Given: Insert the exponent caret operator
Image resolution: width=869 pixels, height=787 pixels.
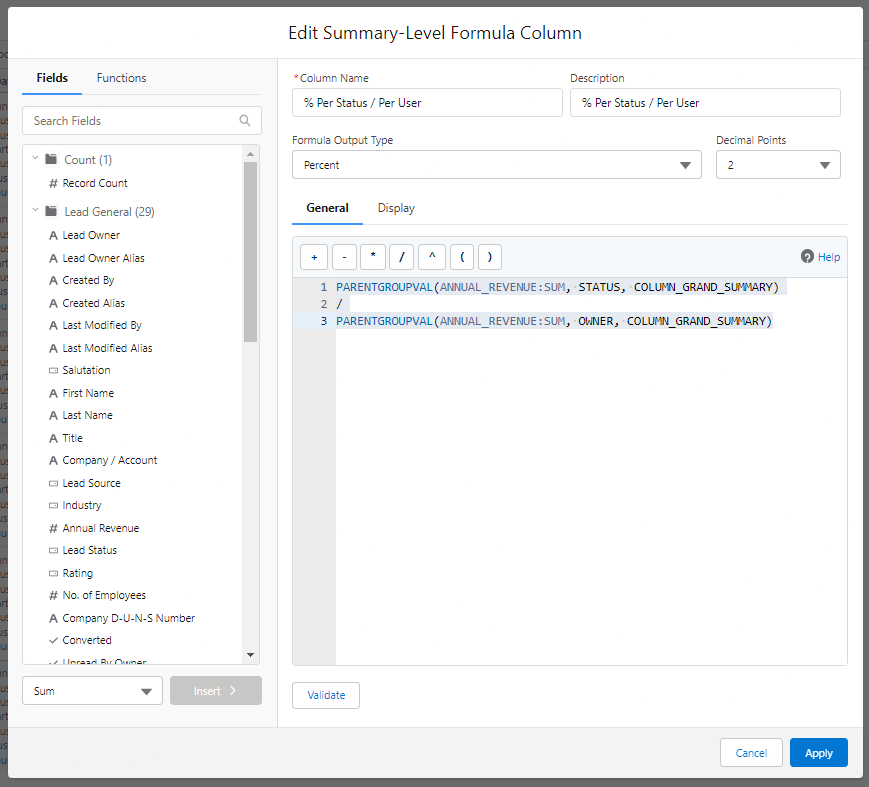Looking at the screenshot, I should point(432,257).
